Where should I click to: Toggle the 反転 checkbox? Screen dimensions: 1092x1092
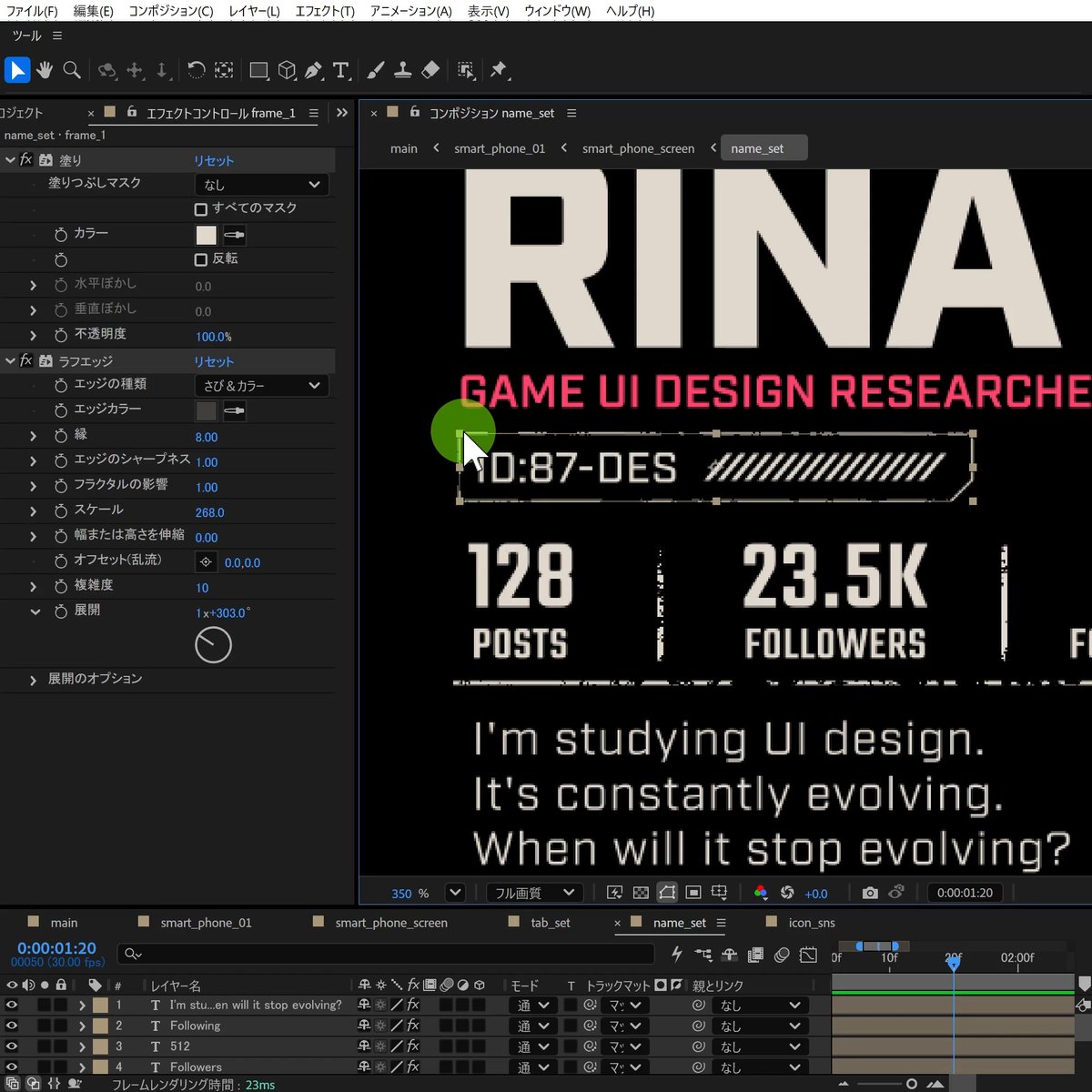(x=201, y=259)
